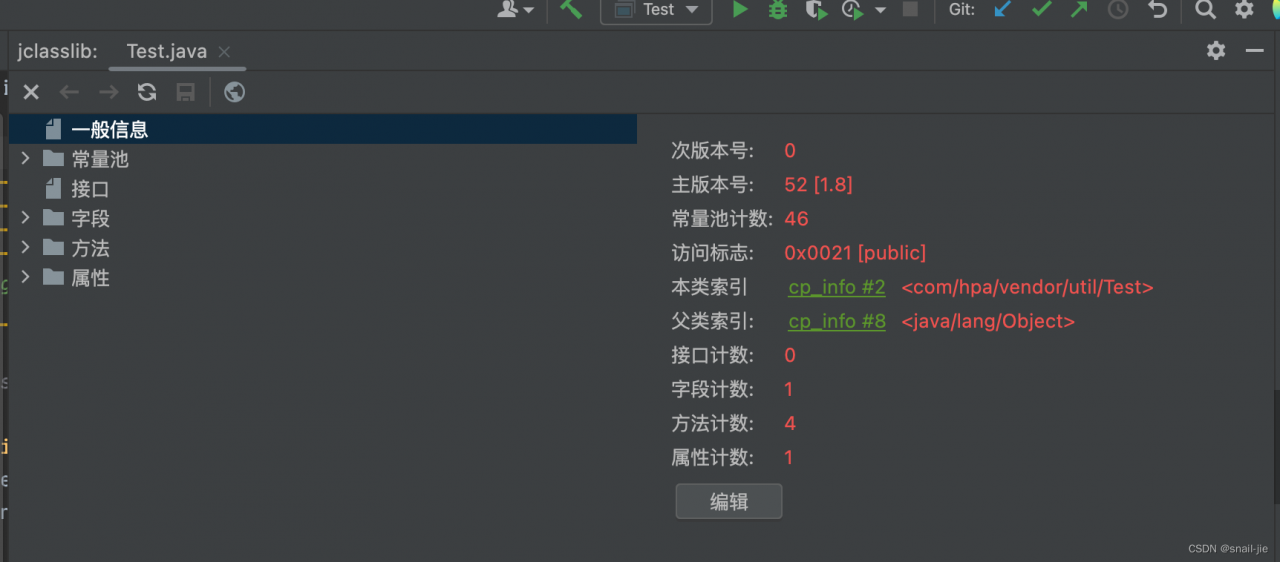Open the Test run configuration dropdown
This screenshot has height=562, width=1280.
point(656,10)
